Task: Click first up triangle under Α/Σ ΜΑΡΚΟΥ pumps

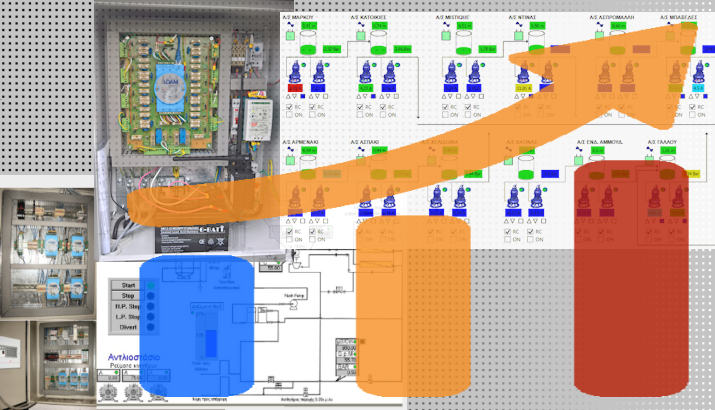Action: click(289, 96)
